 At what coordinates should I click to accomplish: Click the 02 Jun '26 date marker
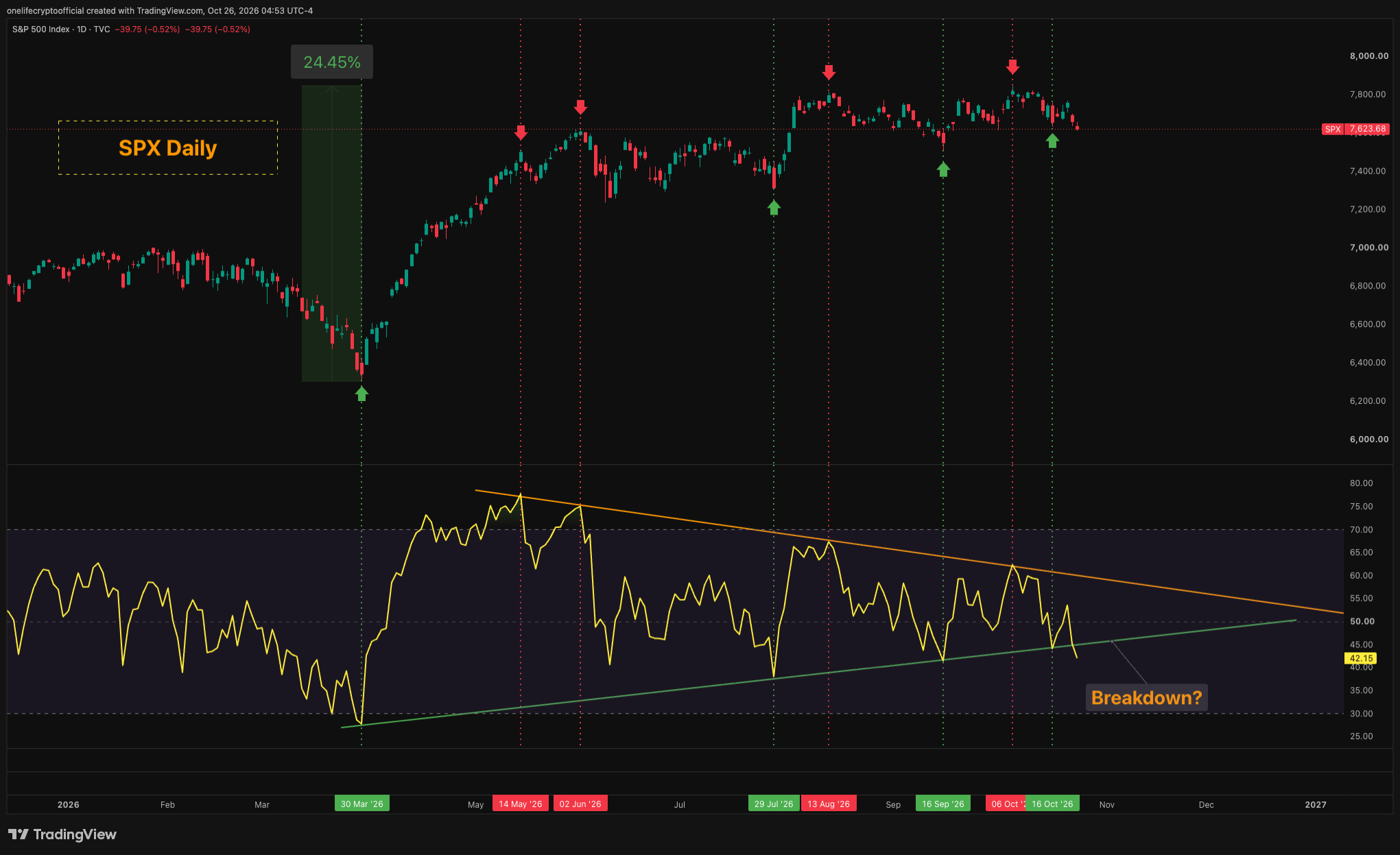coord(580,804)
